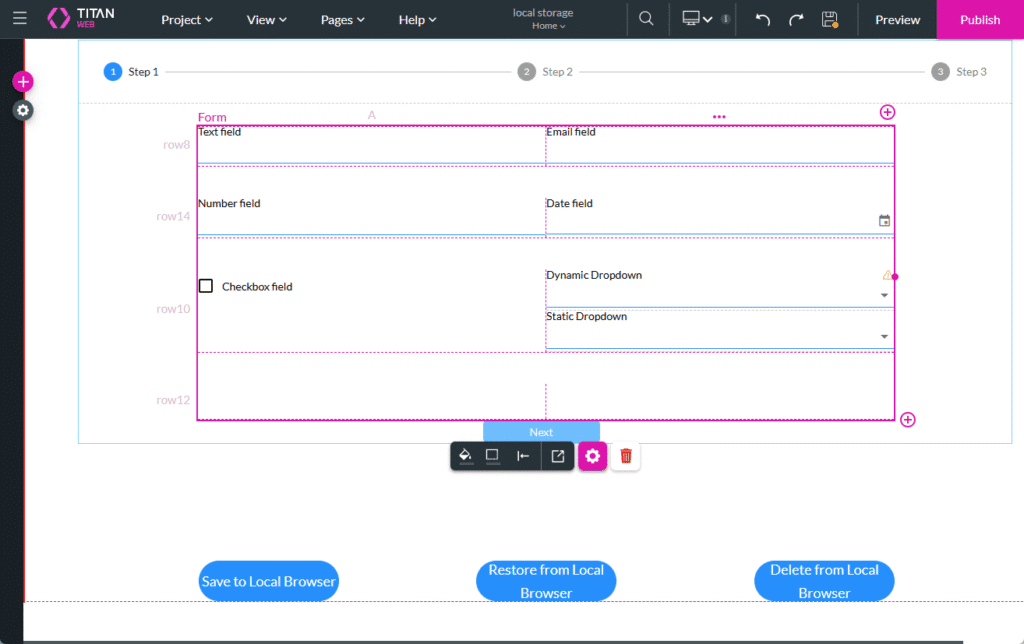Click the undo arrow

pyautogui.click(x=763, y=20)
